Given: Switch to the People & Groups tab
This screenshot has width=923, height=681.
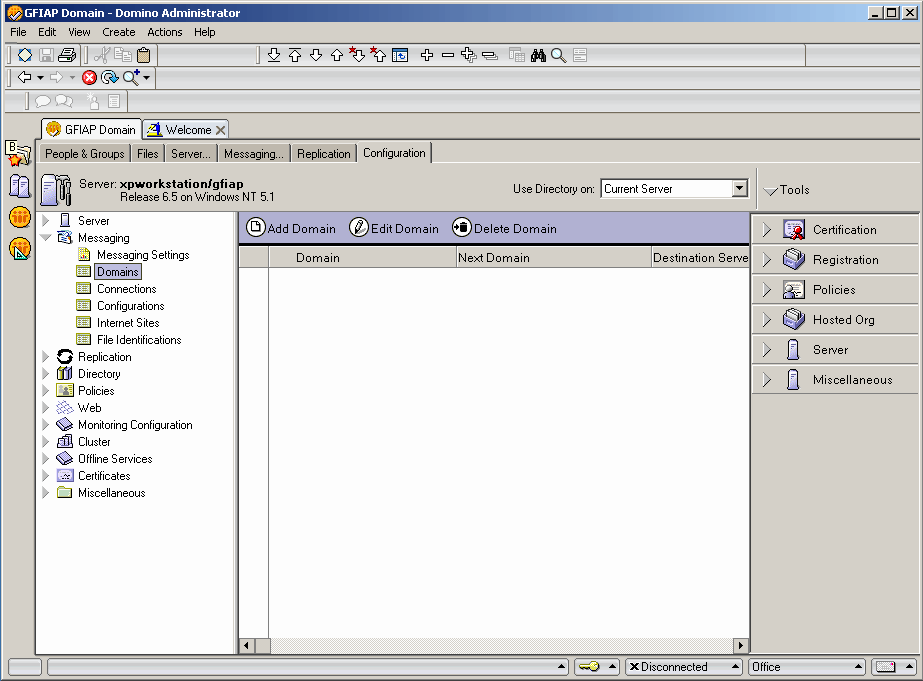Looking at the screenshot, I should [85, 154].
